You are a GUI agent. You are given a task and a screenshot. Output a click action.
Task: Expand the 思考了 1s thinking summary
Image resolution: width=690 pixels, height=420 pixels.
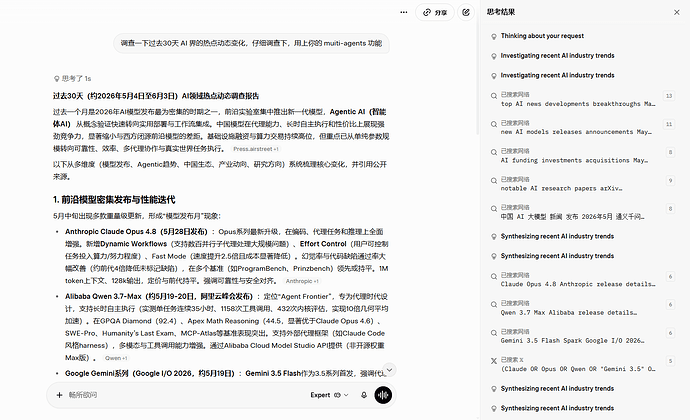point(72,79)
